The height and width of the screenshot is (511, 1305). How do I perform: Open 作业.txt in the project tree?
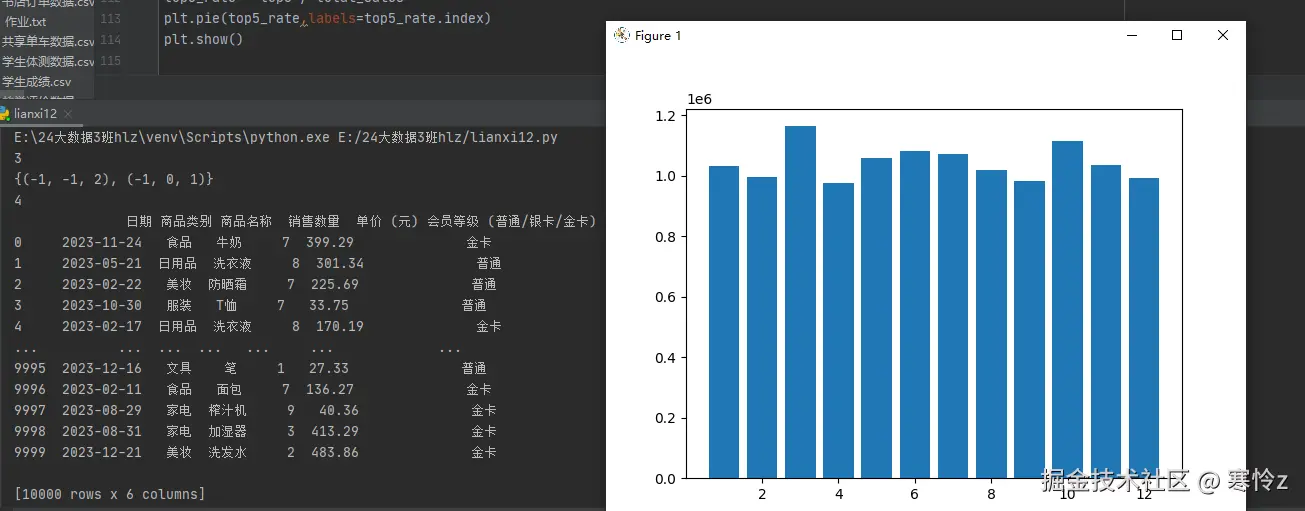(x=26, y=22)
